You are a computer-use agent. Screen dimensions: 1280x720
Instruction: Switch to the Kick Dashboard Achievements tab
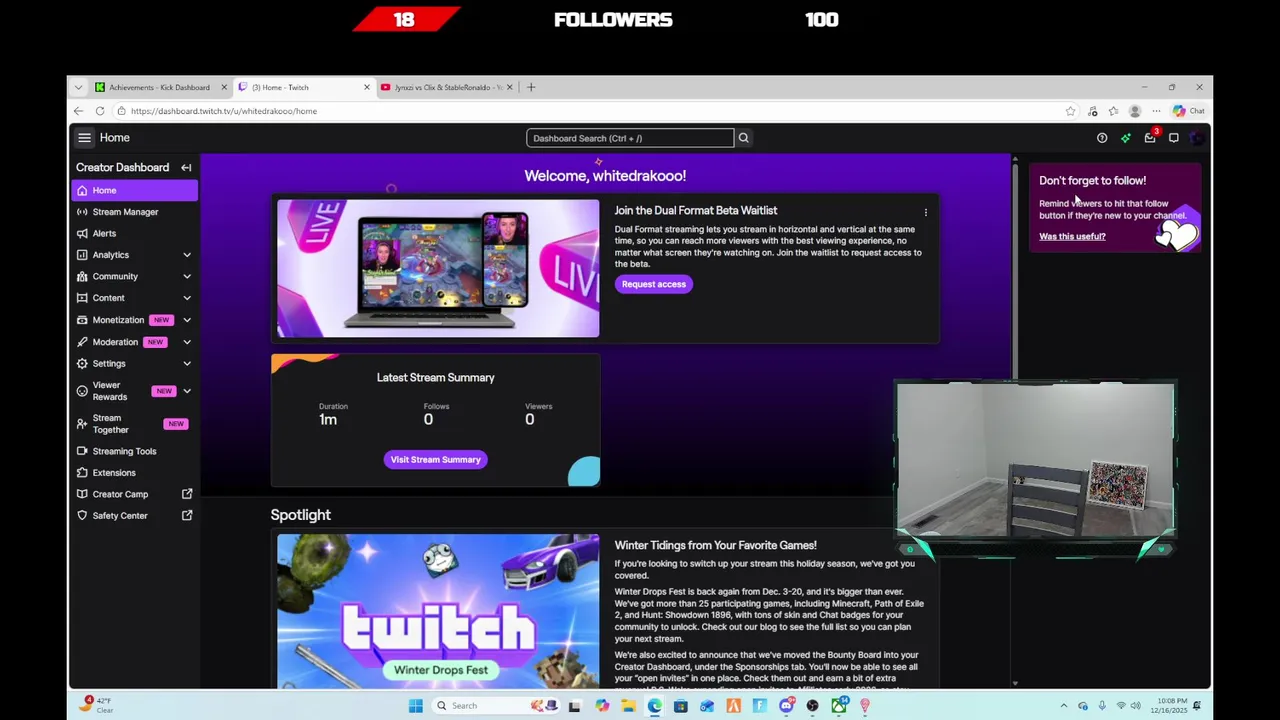pyautogui.click(x=159, y=87)
